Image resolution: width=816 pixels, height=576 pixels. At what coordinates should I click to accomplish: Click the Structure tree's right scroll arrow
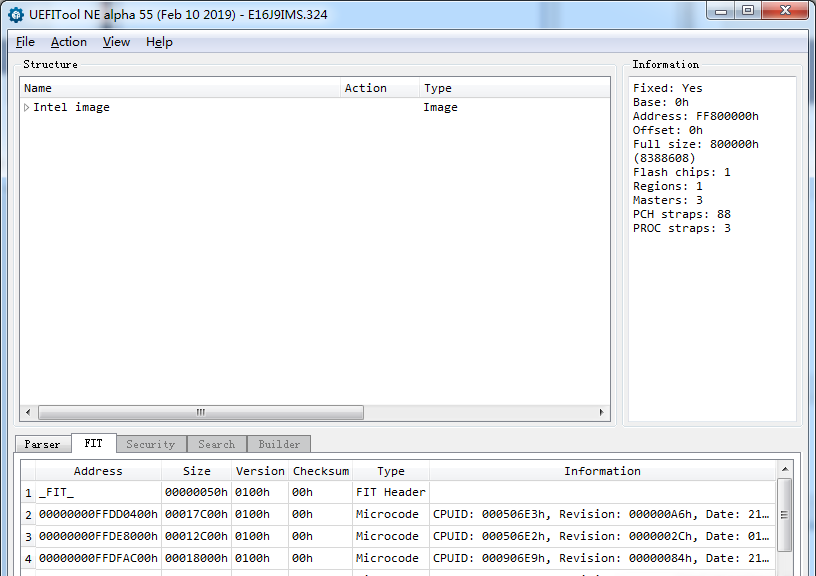click(x=602, y=413)
